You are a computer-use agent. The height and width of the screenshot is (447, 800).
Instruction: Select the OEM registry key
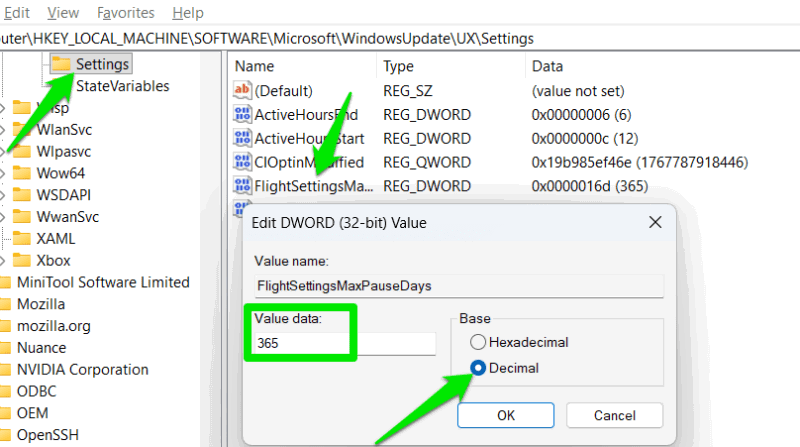pos(32,413)
